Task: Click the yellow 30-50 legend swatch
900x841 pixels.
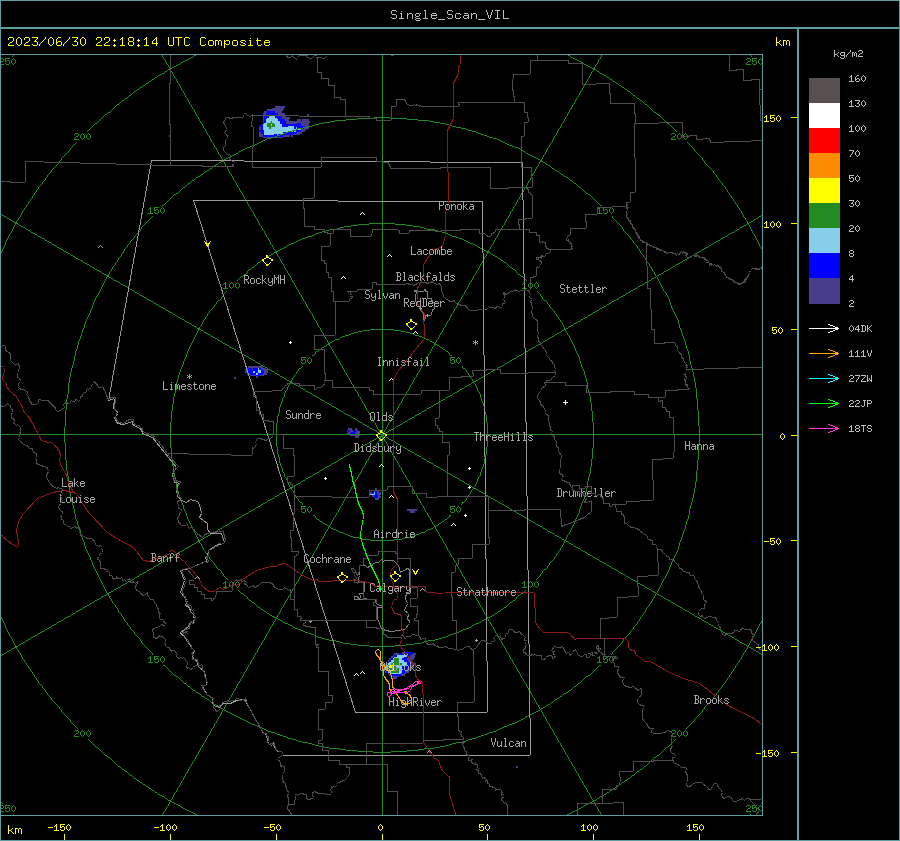Action: pyautogui.click(x=824, y=191)
